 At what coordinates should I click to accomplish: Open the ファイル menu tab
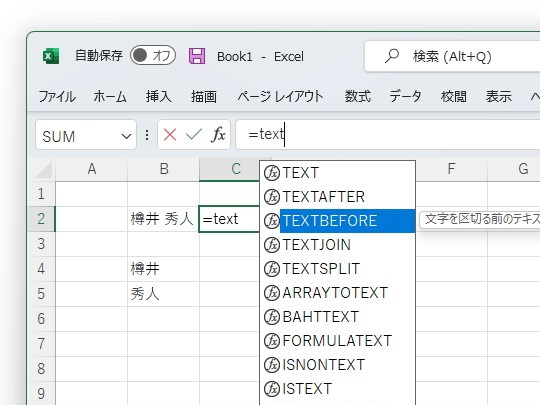(x=57, y=96)
